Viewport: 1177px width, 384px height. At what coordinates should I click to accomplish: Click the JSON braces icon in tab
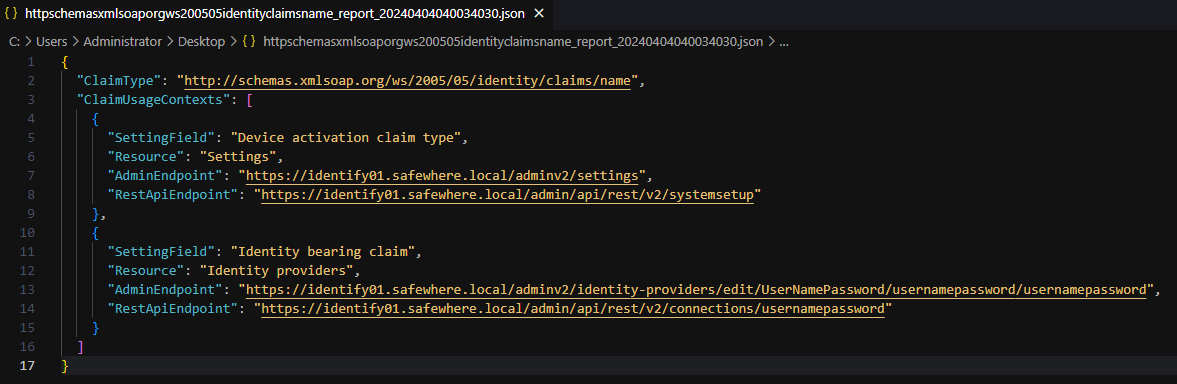point(11,14)
